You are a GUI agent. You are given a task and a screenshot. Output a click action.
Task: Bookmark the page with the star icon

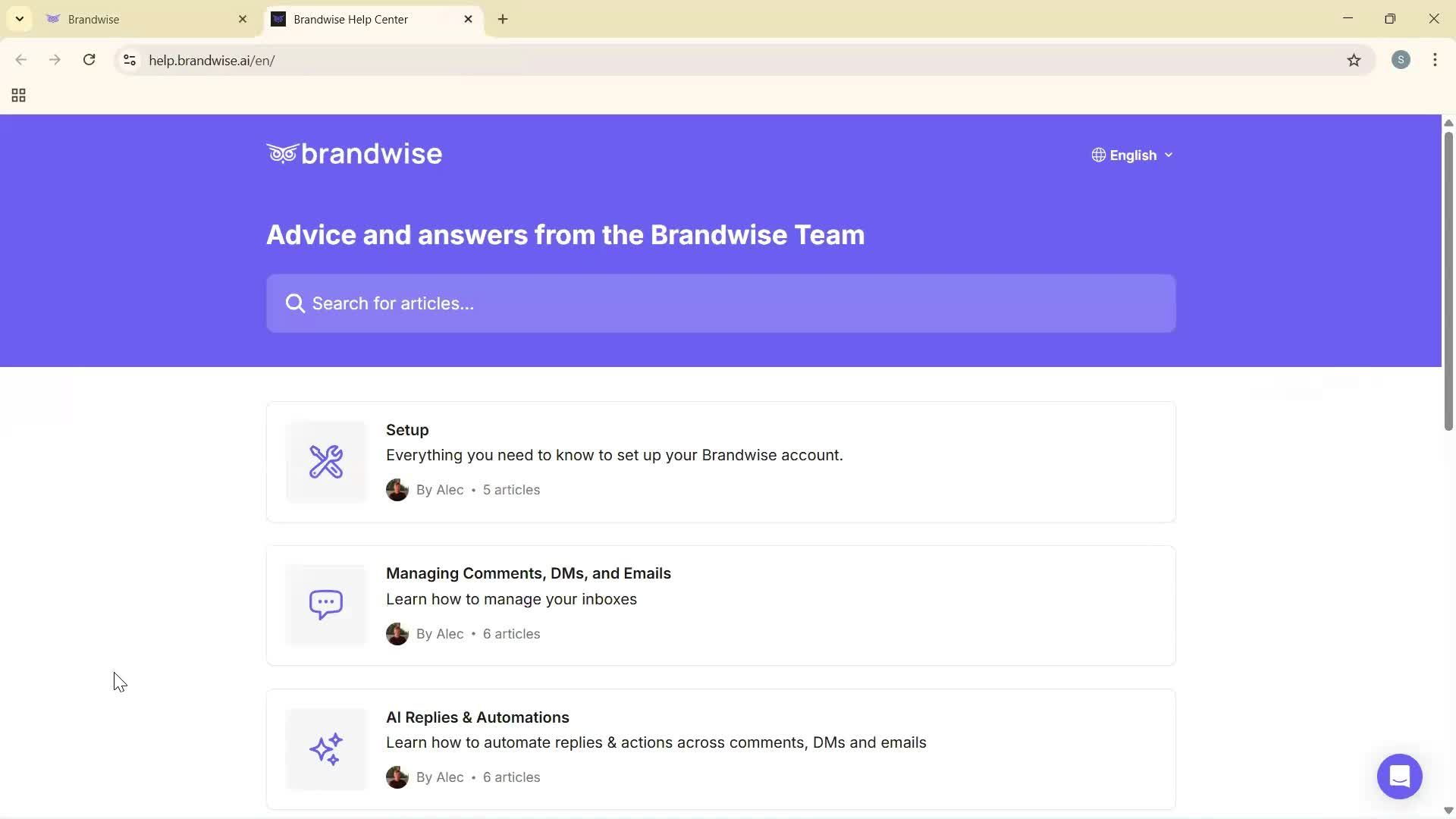click(x=1355, y=60)
